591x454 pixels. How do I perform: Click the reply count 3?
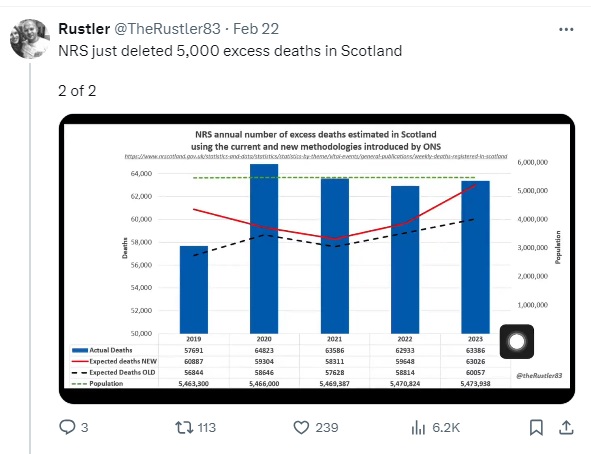[84, 428]
